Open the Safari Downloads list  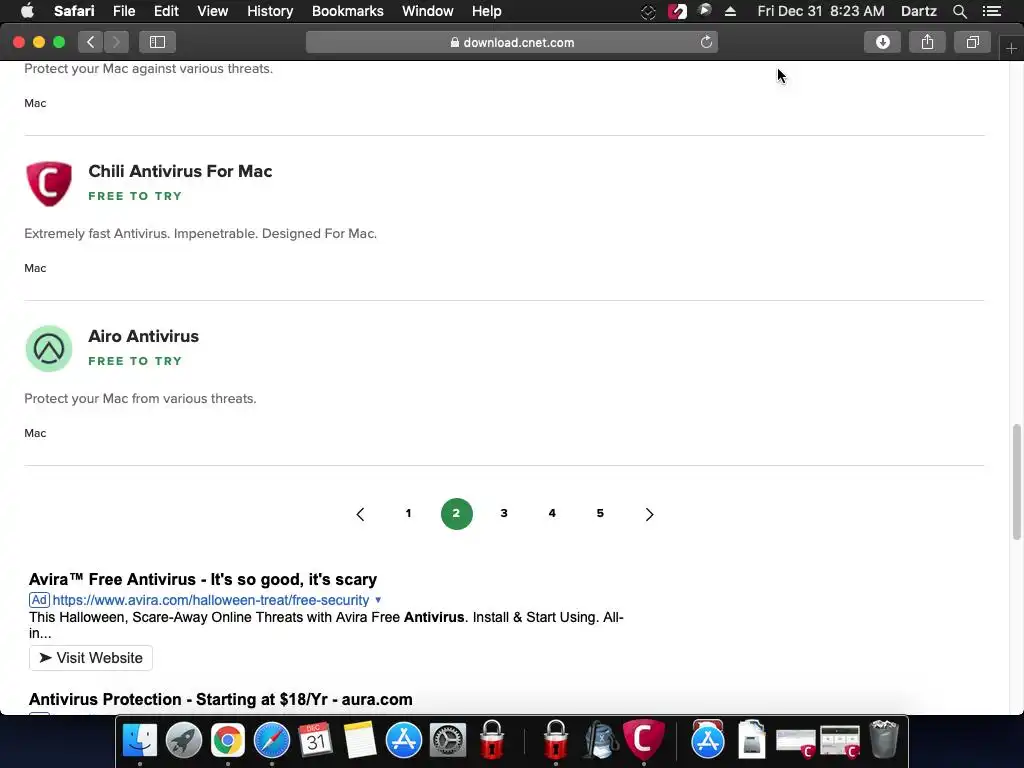click(882, 42)
